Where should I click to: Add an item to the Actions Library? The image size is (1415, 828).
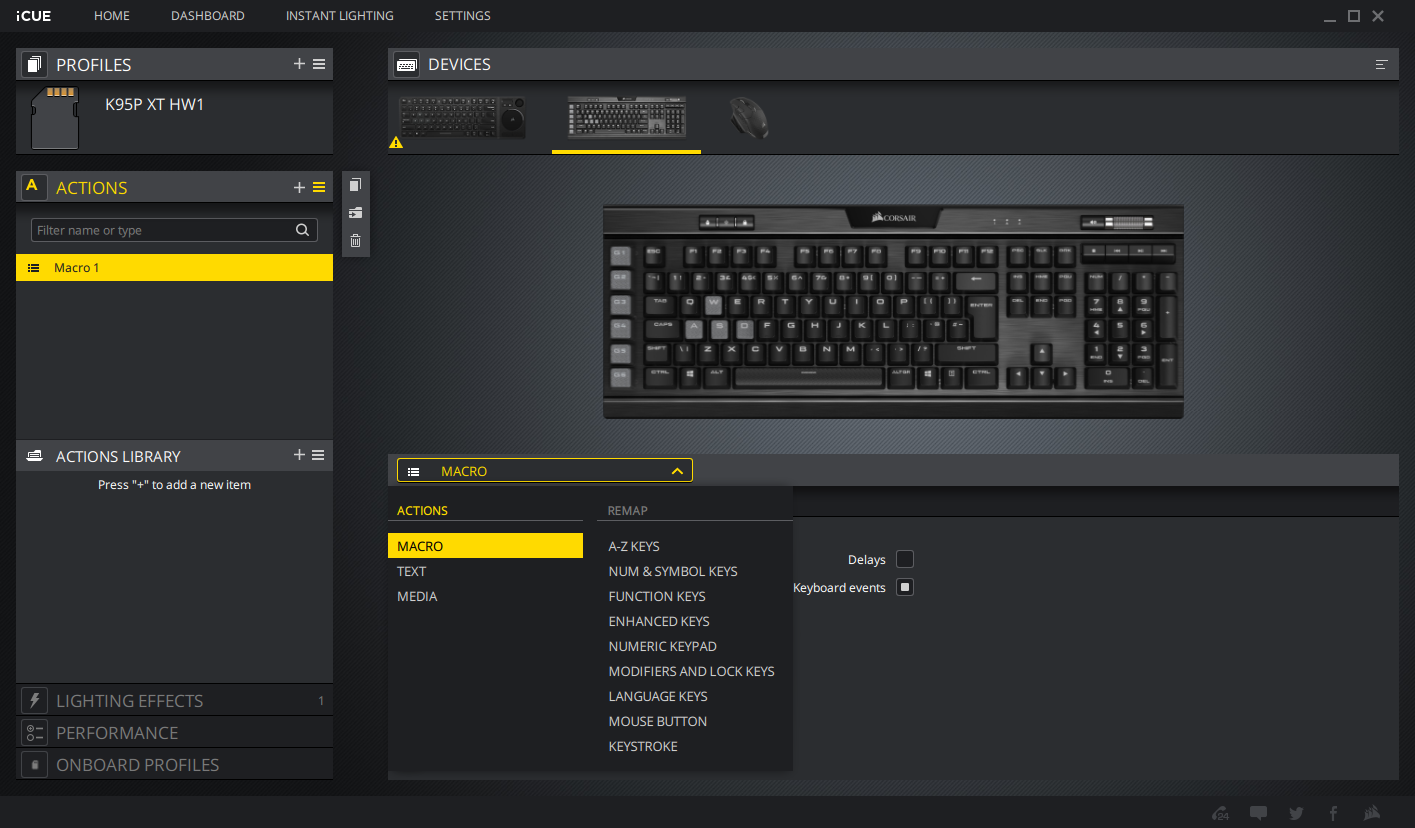[299, 455]
